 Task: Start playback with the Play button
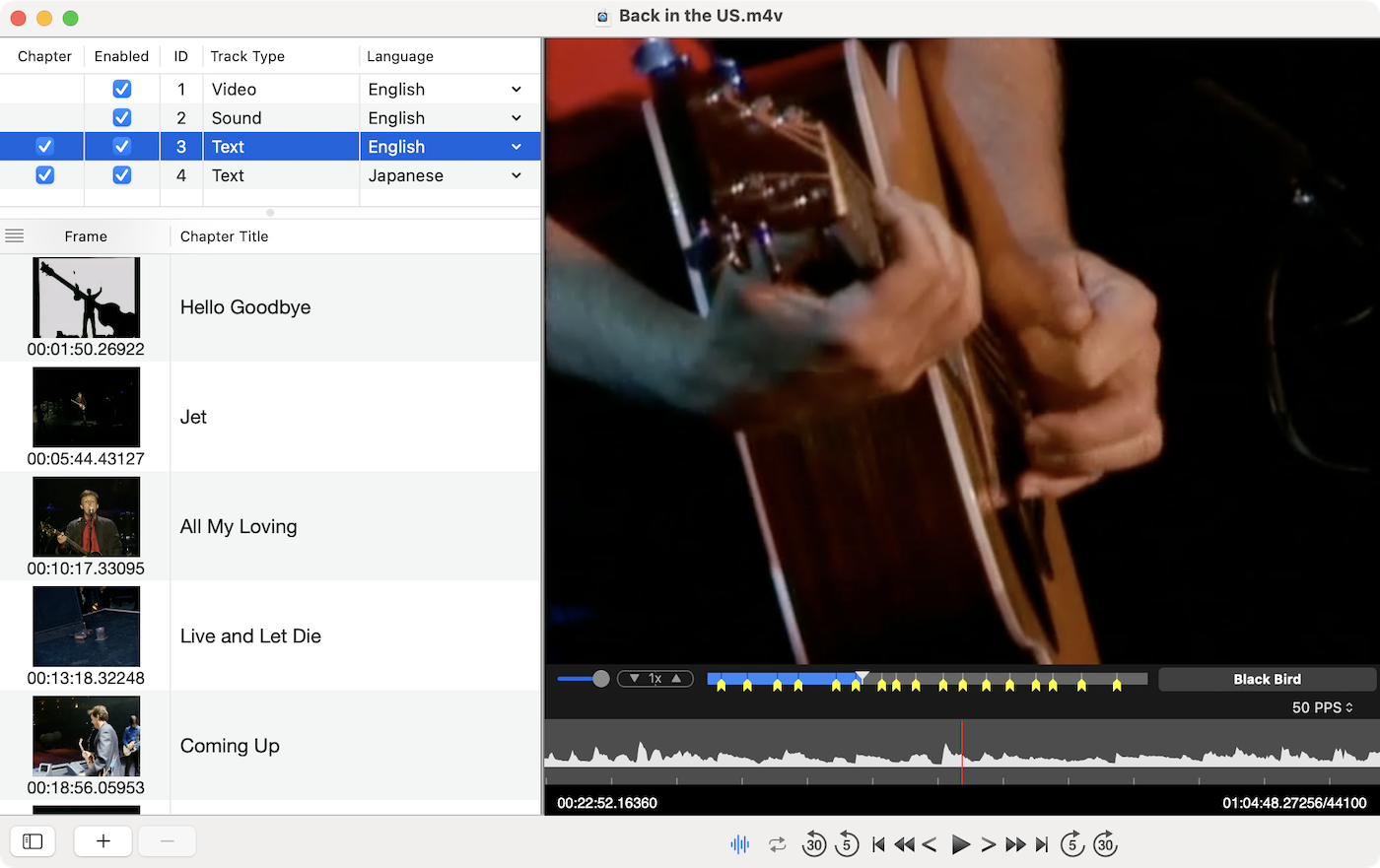click(x=960, y=844)
